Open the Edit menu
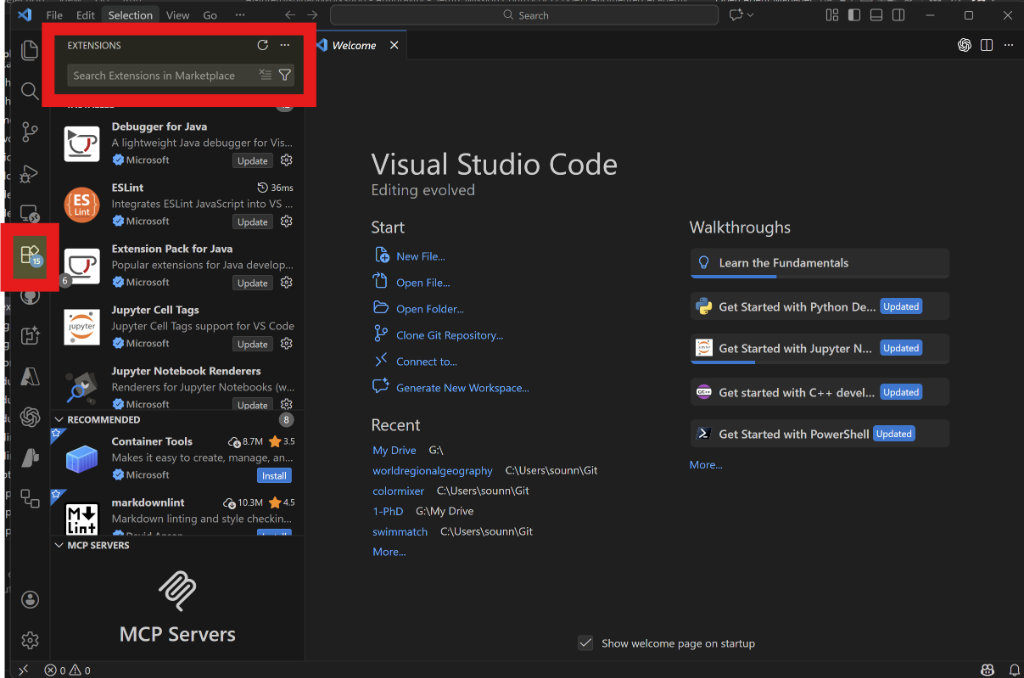The image size is (1024, 678). pyautogui.click(x=85, y=15)
